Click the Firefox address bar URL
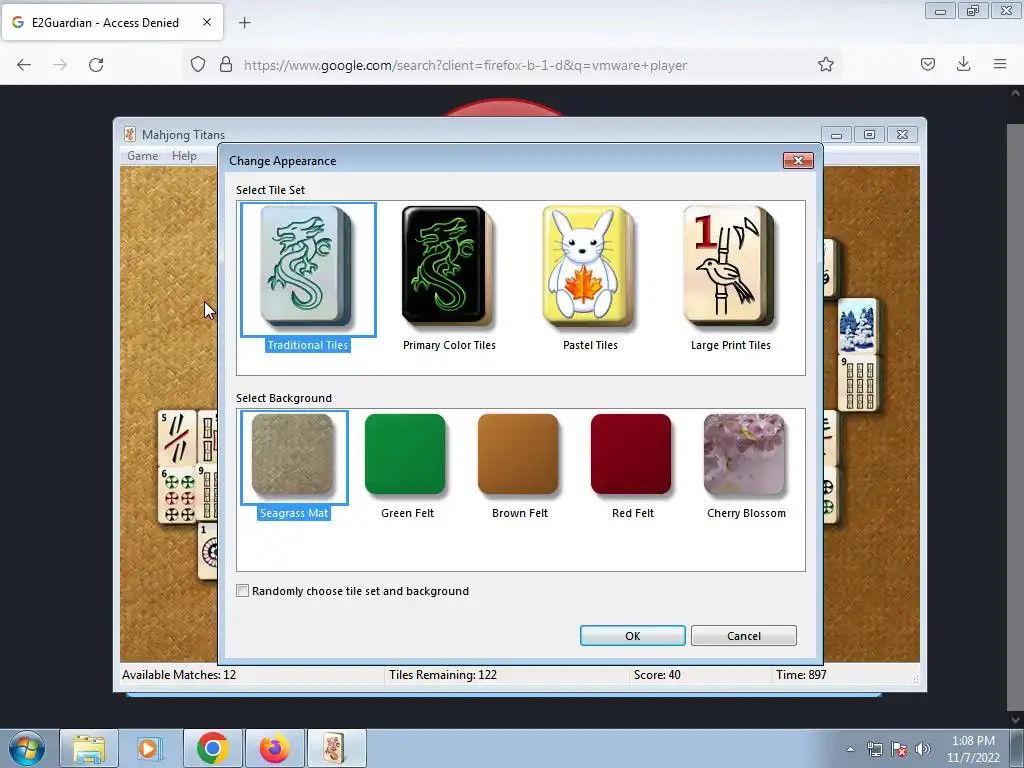Image resolution: width=1024 pixels, height=768 pixels. coord(465,65)
